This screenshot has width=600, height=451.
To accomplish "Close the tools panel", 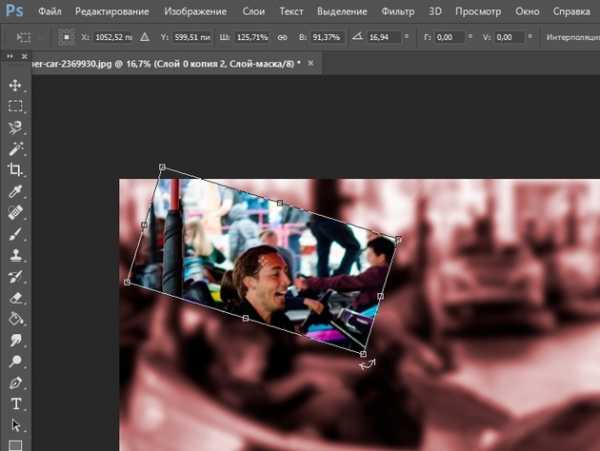I will (x=24, y=56).
